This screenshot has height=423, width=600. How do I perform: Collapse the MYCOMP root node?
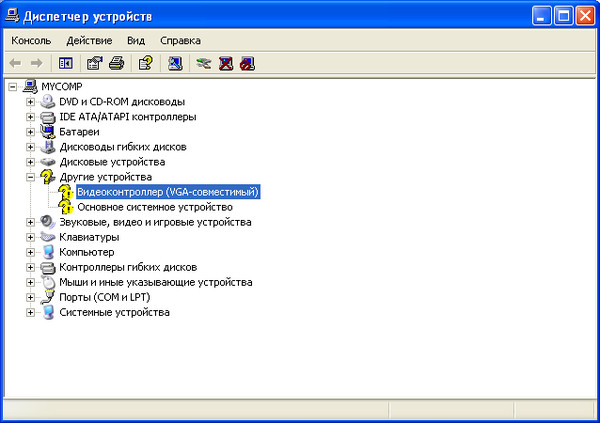coord(13,87)
